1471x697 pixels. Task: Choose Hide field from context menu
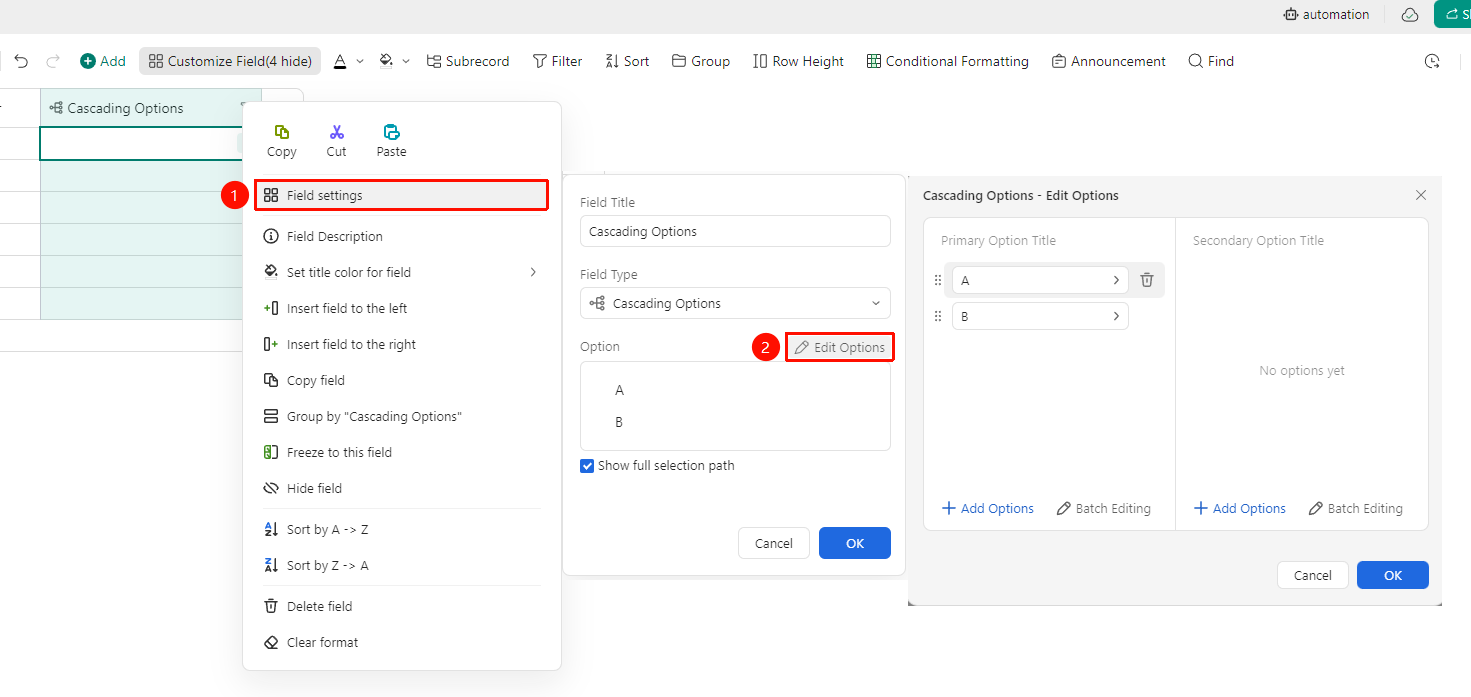click(x=401, y=488)
